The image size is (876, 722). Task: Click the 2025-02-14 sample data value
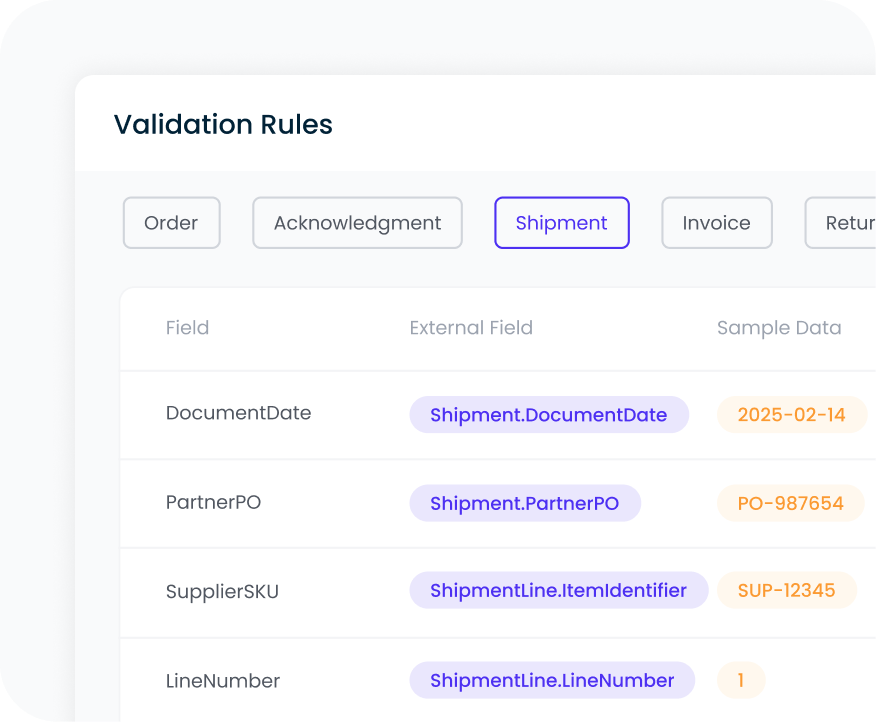(x=792, y=414)
